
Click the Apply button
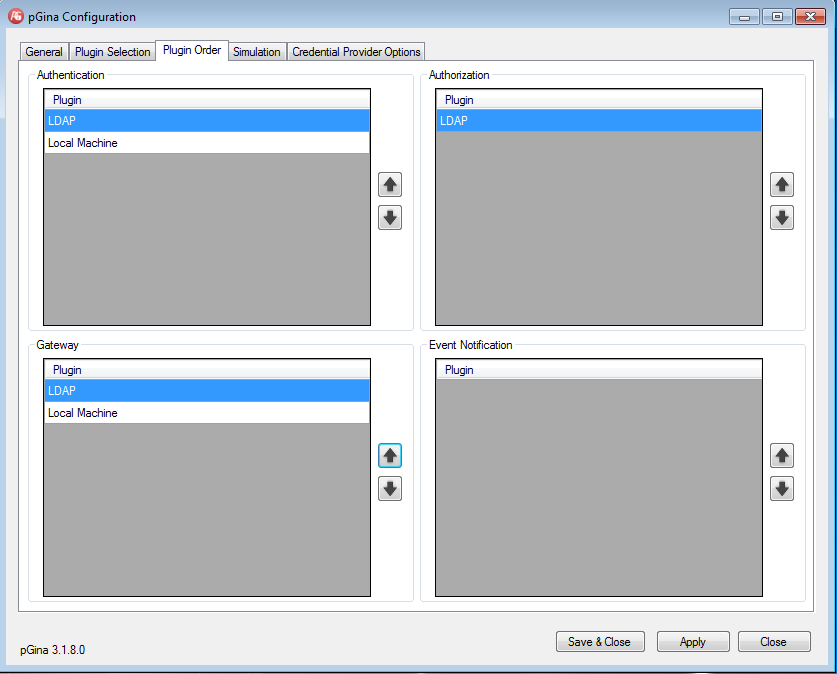tap(693, 641)
